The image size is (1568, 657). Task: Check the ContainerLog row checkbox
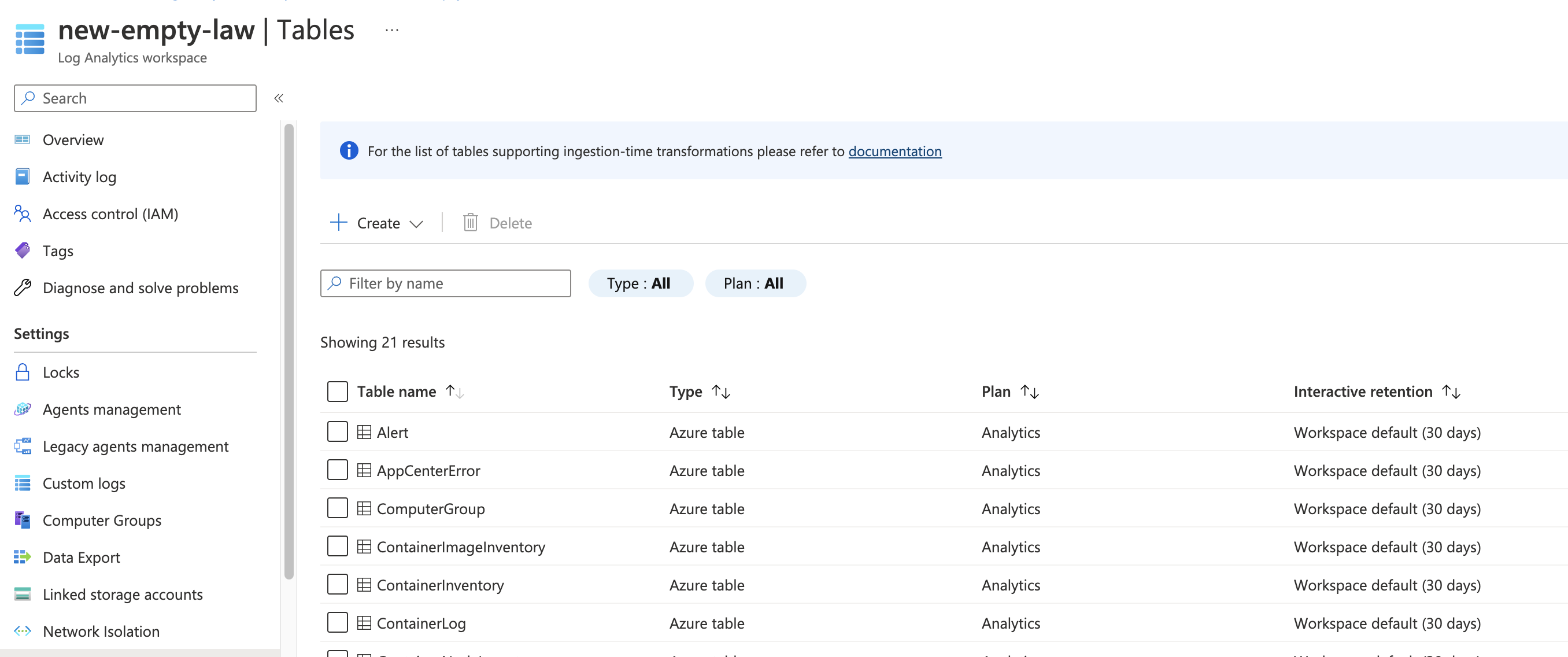coord(337,622)
